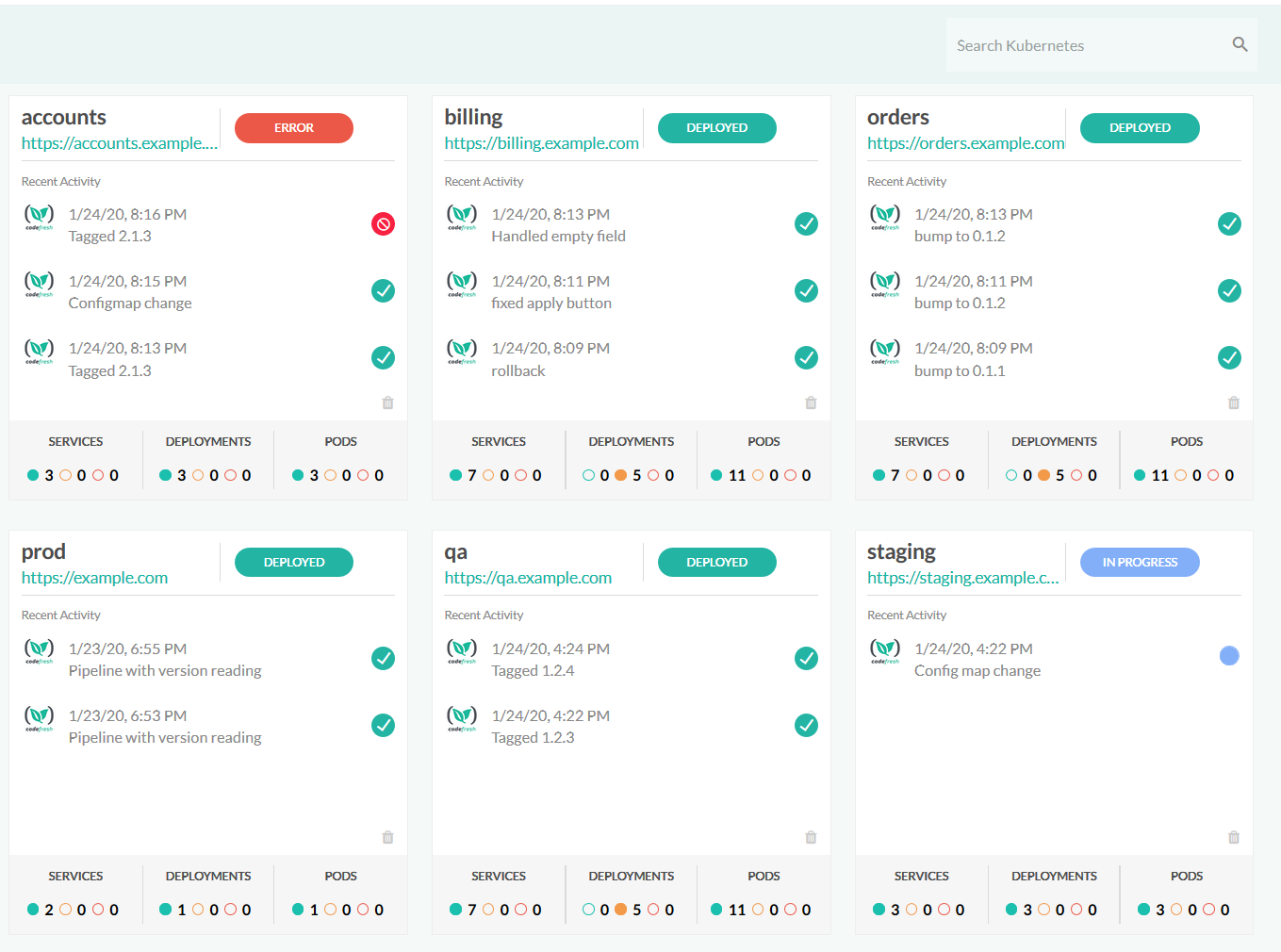The height and width of the screenshot is (952, 1281).
Task: Open the https://example.com prod link
Action: tap(94, 578)
